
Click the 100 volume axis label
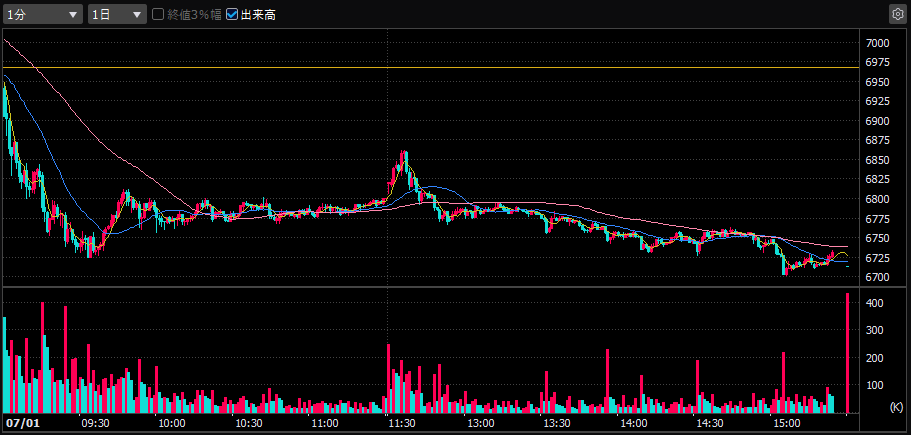(875, 385)
